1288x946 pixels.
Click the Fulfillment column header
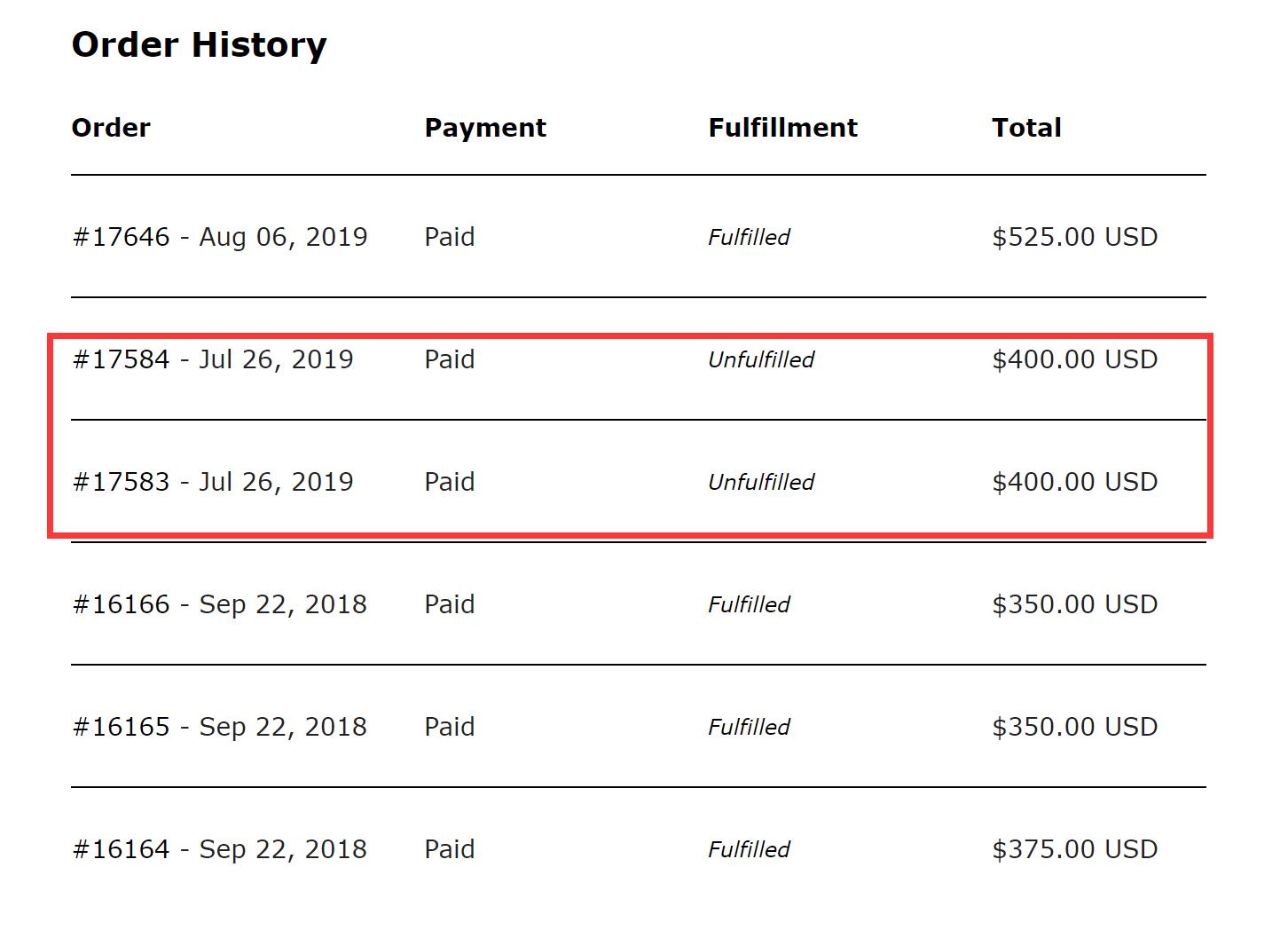[782, 128]
